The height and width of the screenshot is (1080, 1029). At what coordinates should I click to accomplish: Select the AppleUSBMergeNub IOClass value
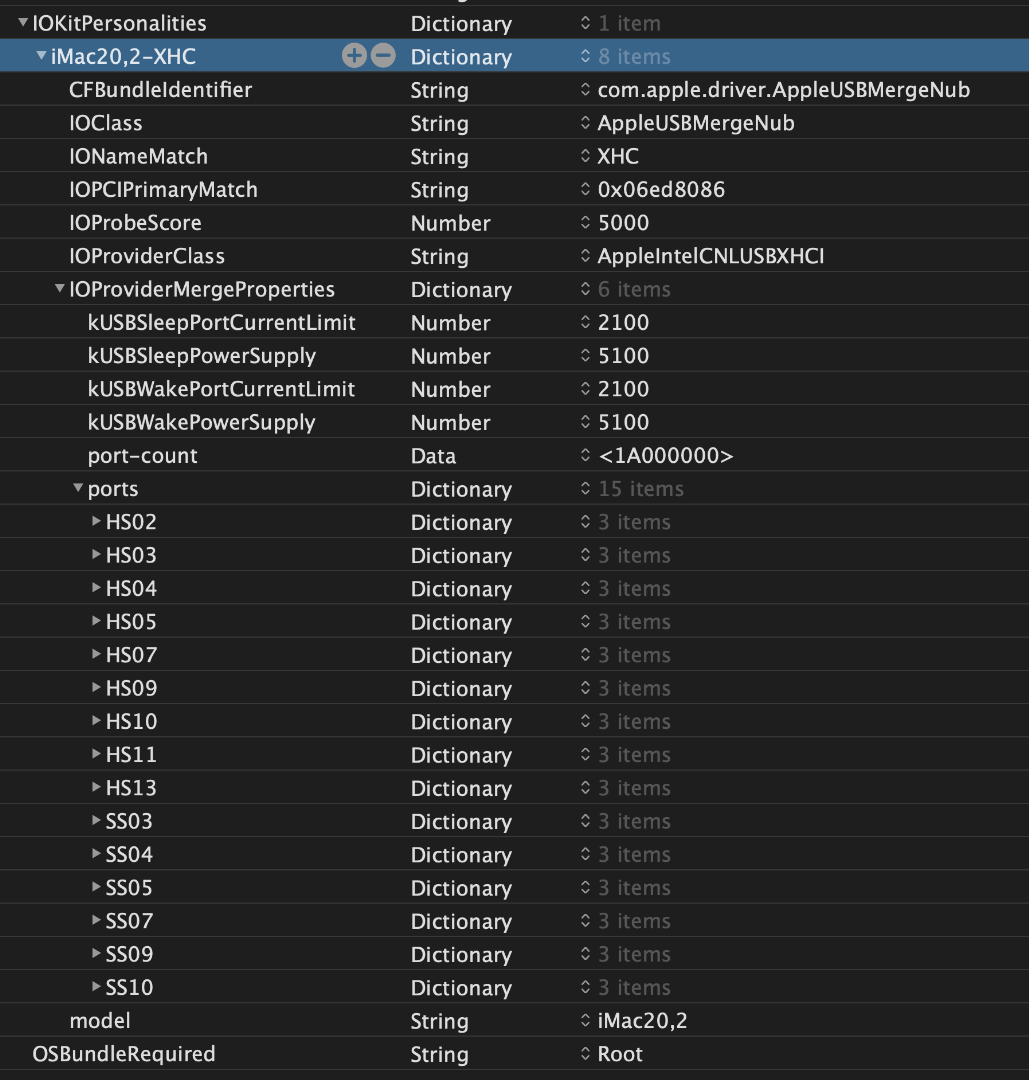point(696,123)
